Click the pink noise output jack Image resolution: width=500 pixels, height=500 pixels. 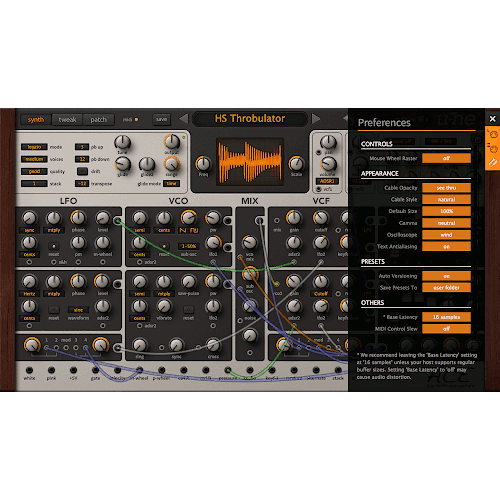pyautogui.click(x=51, y=370)
